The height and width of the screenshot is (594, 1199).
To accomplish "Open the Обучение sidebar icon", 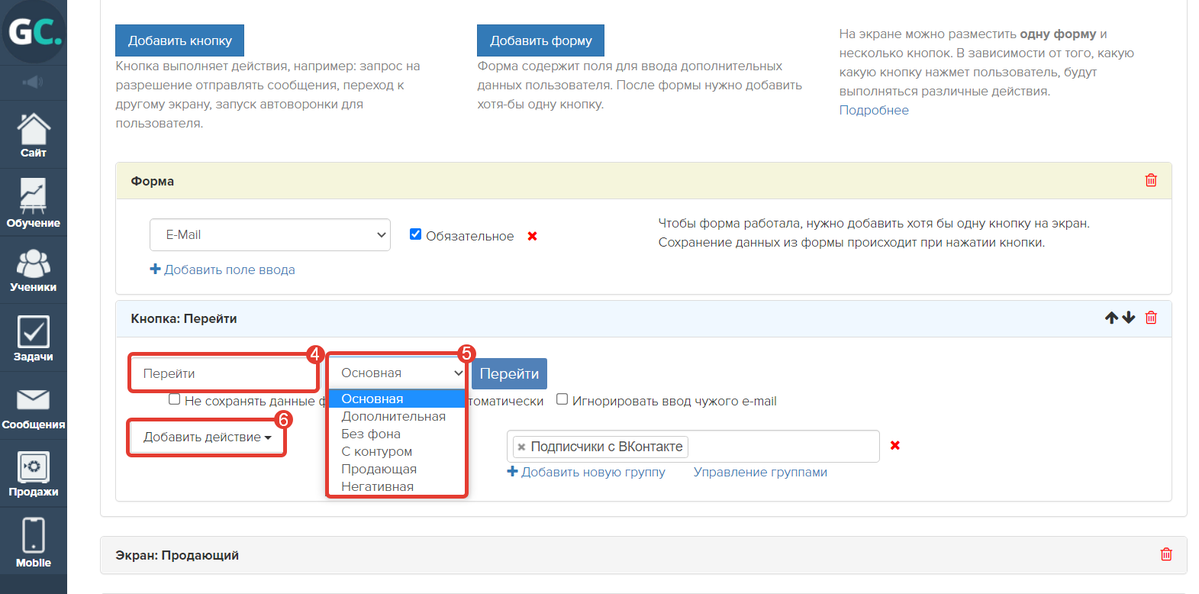I will pyautogui.click(x=33, y=203).
